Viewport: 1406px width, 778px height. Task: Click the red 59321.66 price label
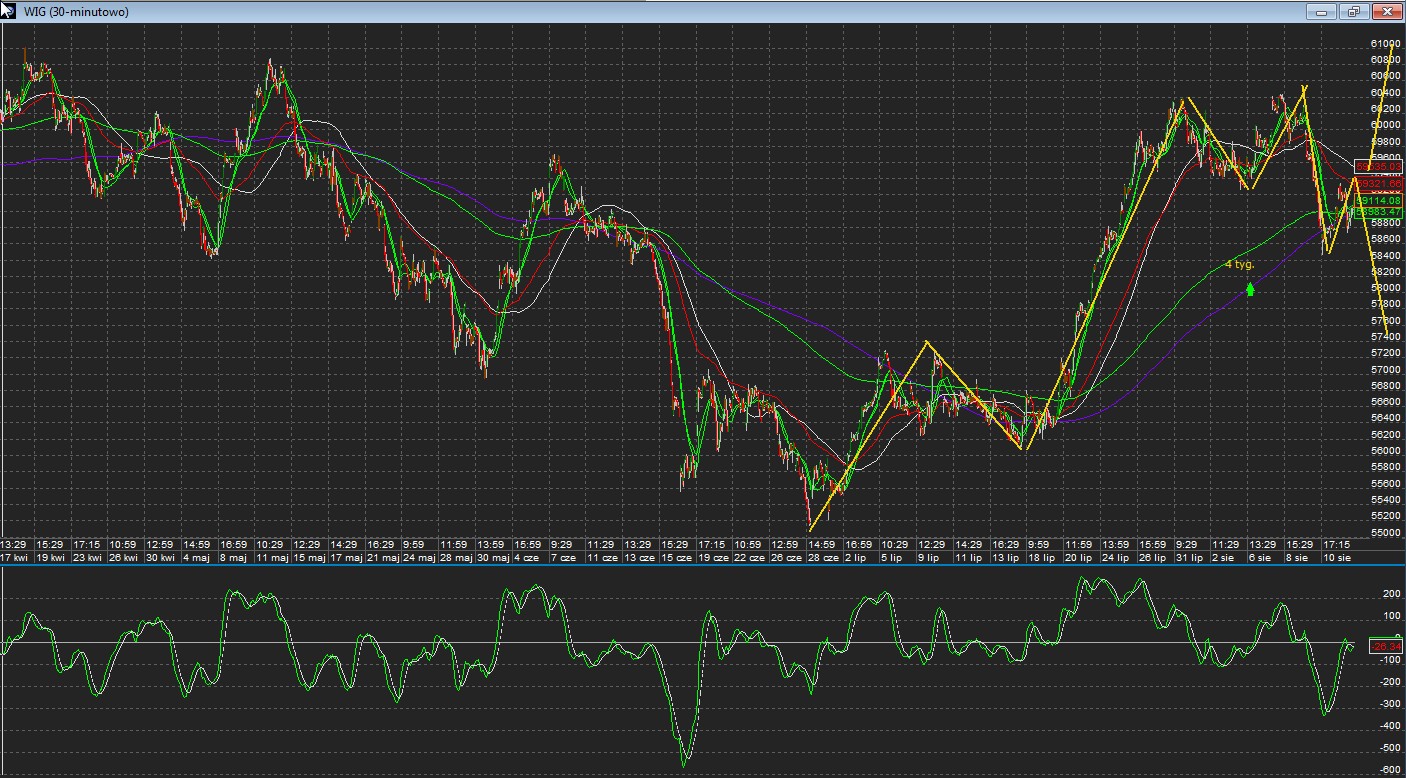point(1378,185)
